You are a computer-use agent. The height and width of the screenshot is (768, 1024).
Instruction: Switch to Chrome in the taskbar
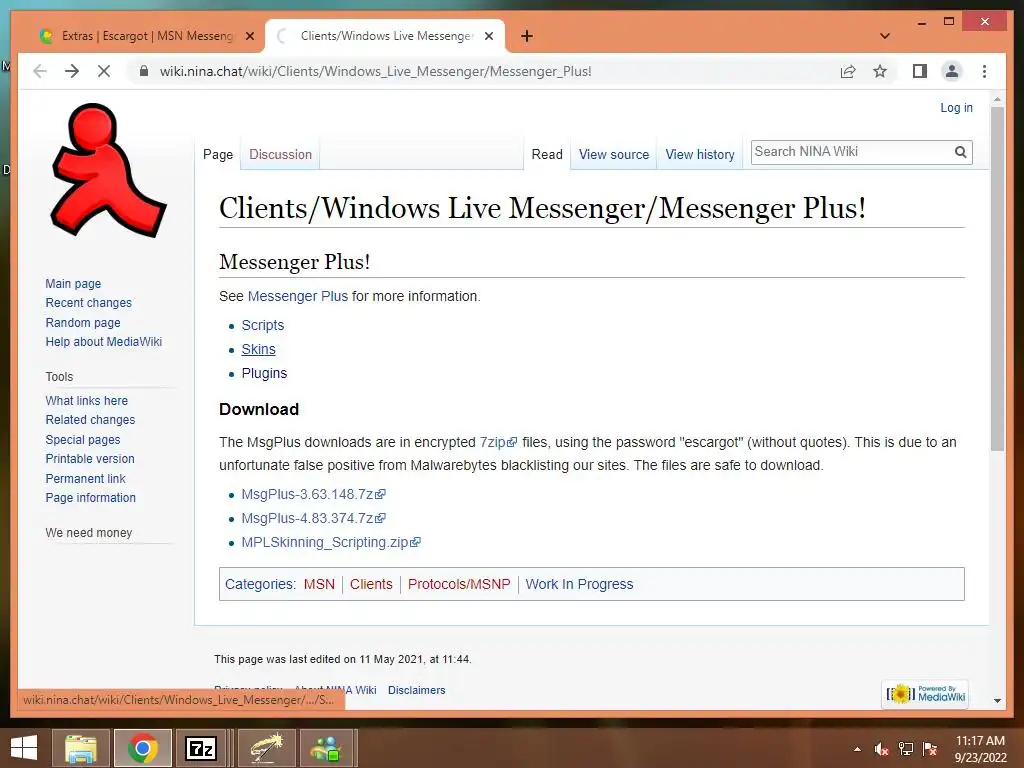pos(142,748)
